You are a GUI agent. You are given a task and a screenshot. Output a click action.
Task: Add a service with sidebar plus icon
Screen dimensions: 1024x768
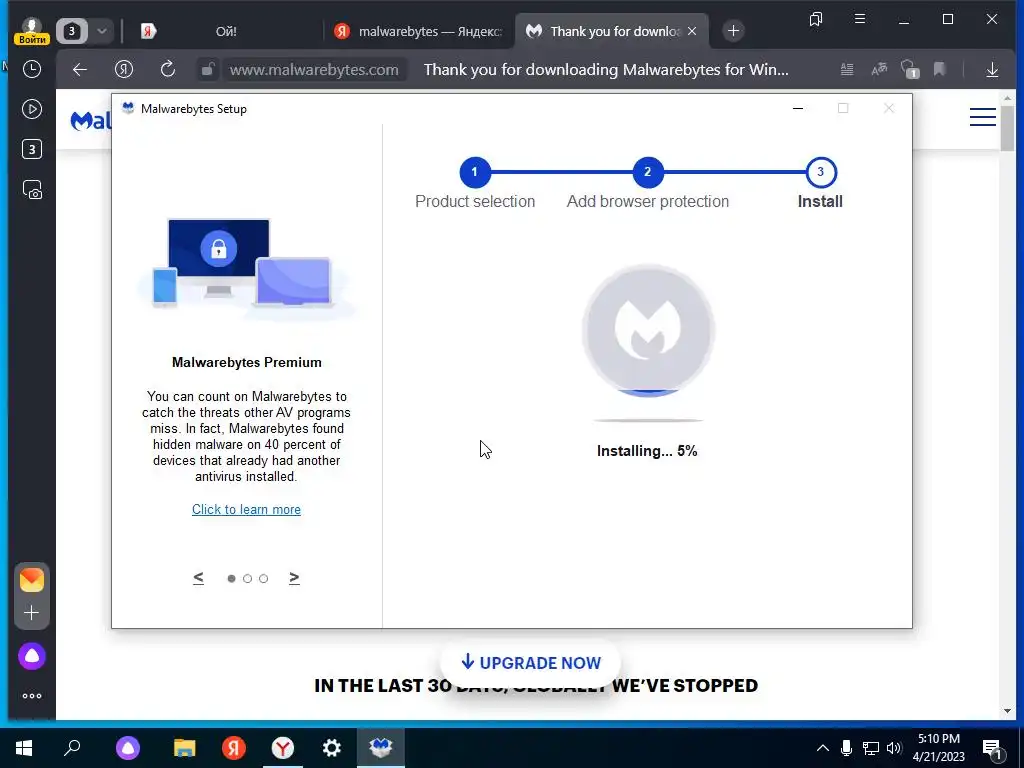[x=31, y=613]
